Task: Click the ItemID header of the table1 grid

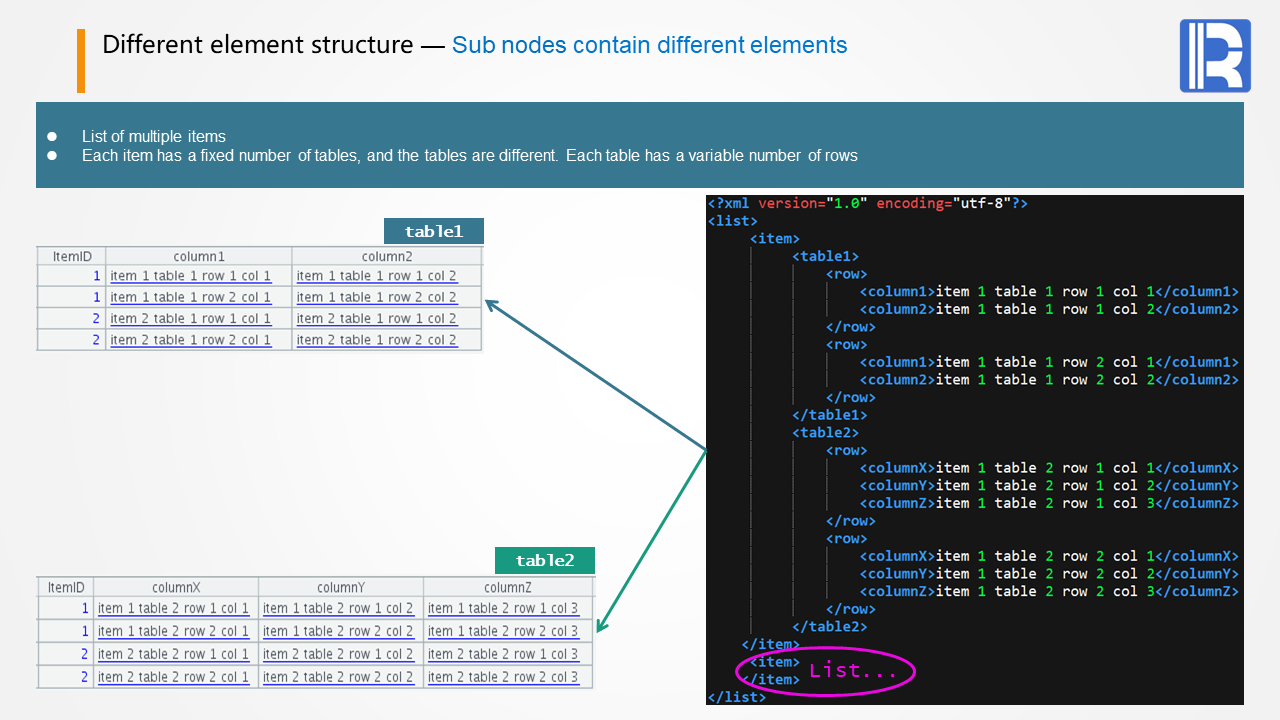Action: [x=72, y=257]
